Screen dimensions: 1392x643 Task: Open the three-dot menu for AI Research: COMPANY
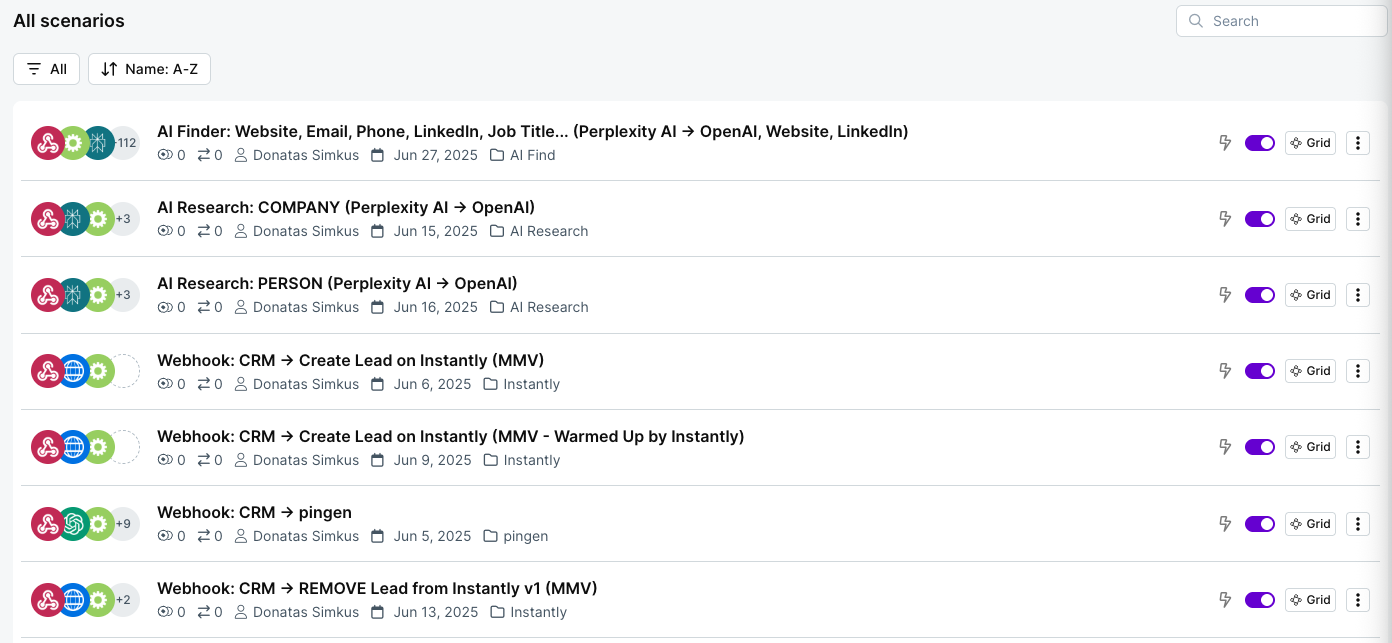coord(1357,218)
